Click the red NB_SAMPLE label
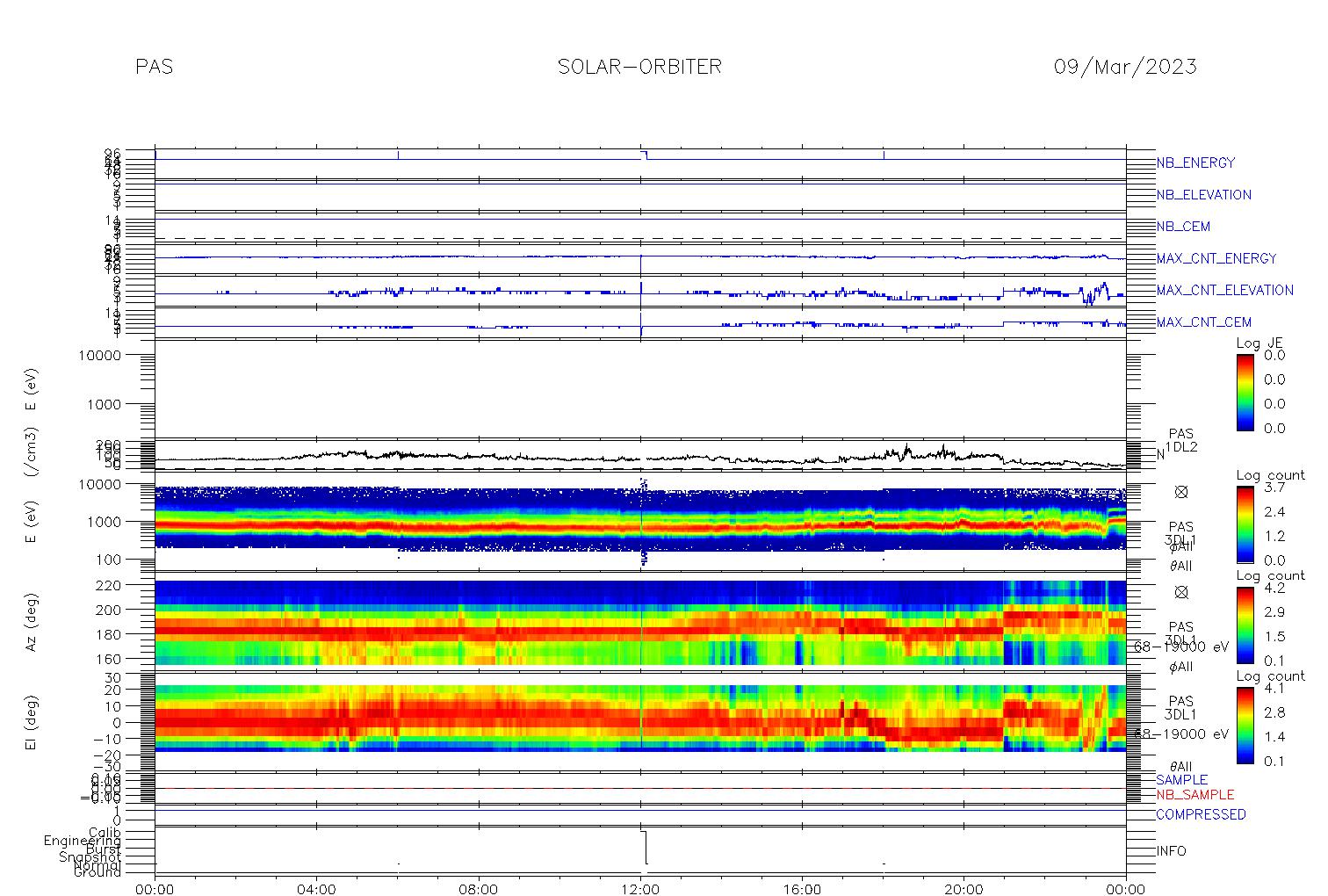Viewport: 1328px width, 896px height. point(1194,795)
